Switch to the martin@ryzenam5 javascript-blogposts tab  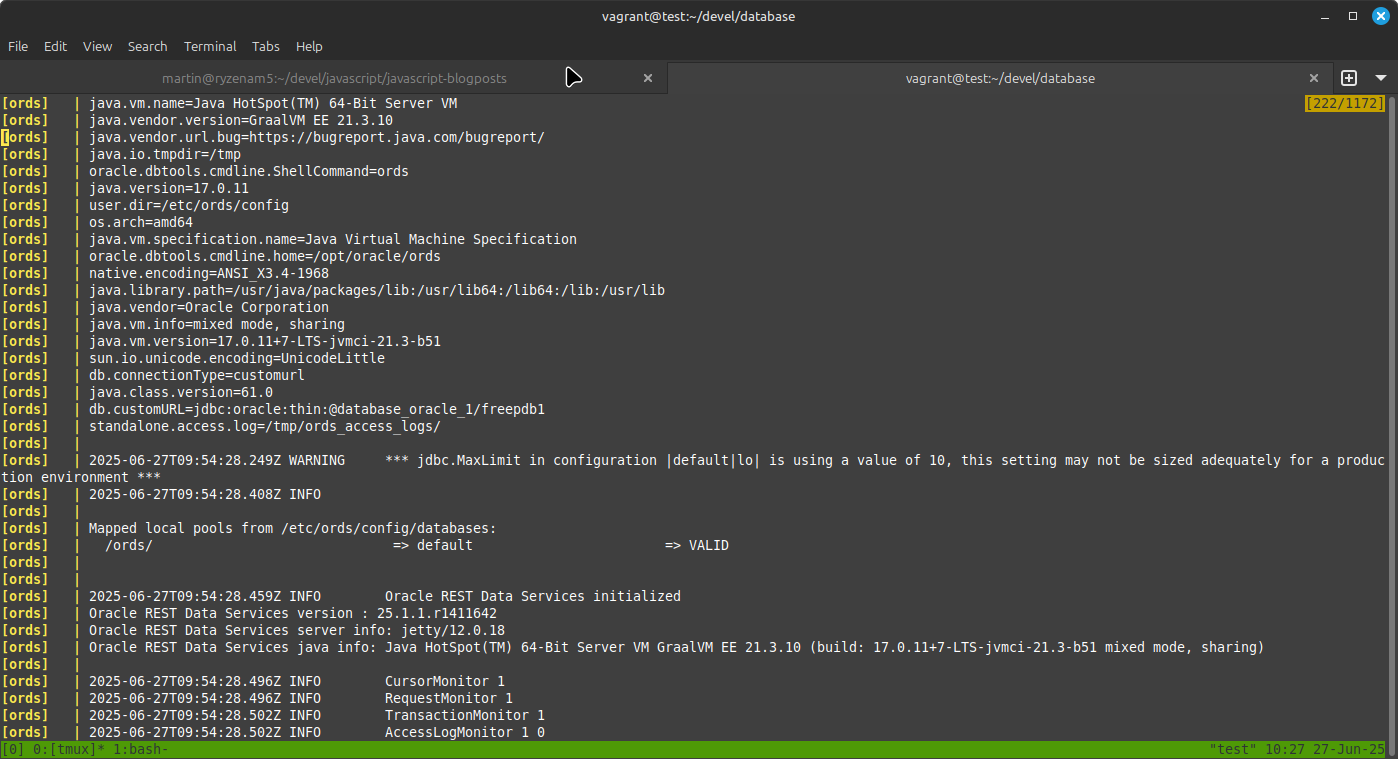click(334, 78)
